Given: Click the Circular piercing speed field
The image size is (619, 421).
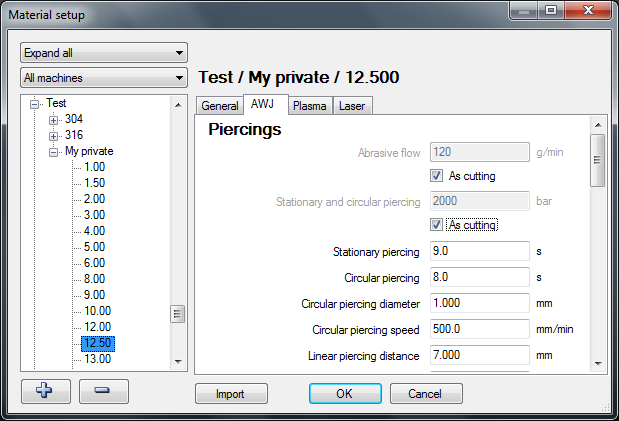Looking at the screenshot, I should click(478, 329).
